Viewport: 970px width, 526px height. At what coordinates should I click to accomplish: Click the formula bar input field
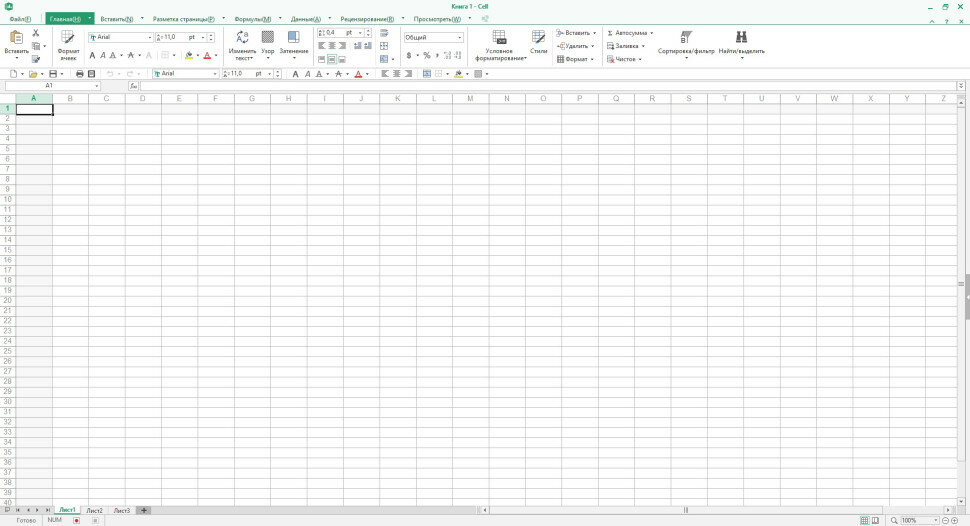coord(548,86)
